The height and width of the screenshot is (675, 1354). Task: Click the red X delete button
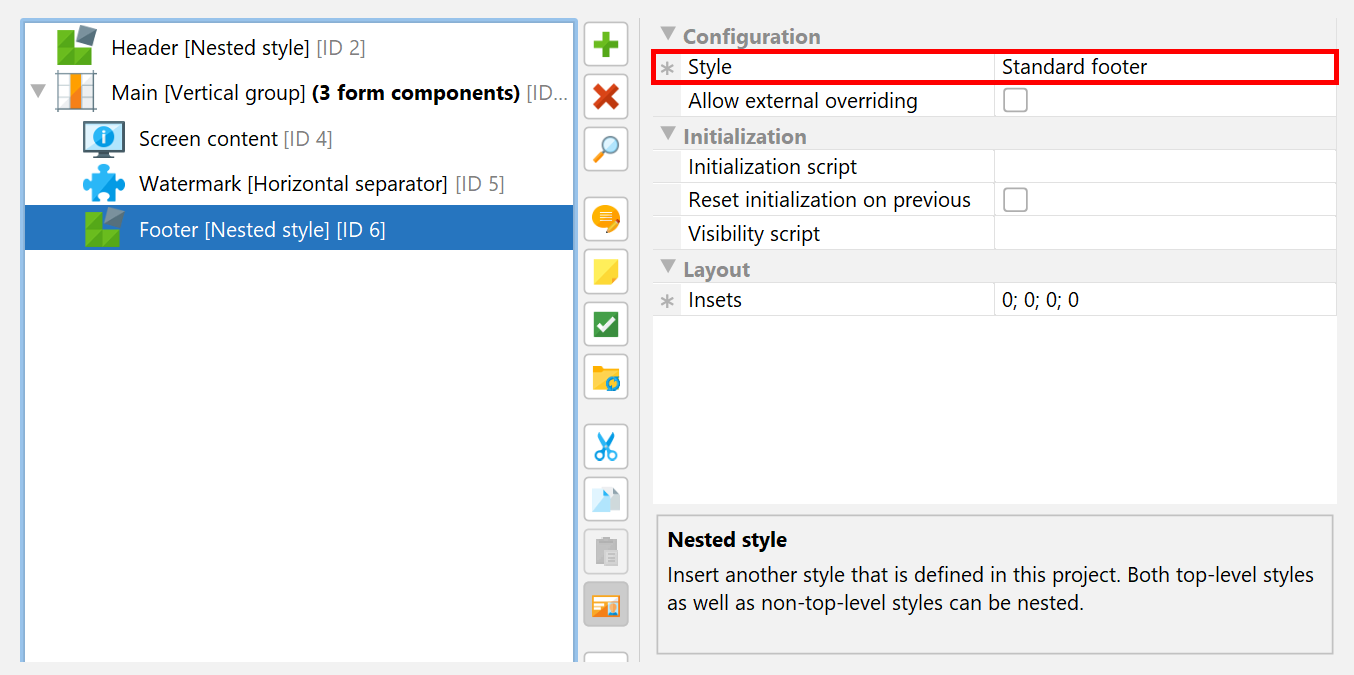coord(606,97)
